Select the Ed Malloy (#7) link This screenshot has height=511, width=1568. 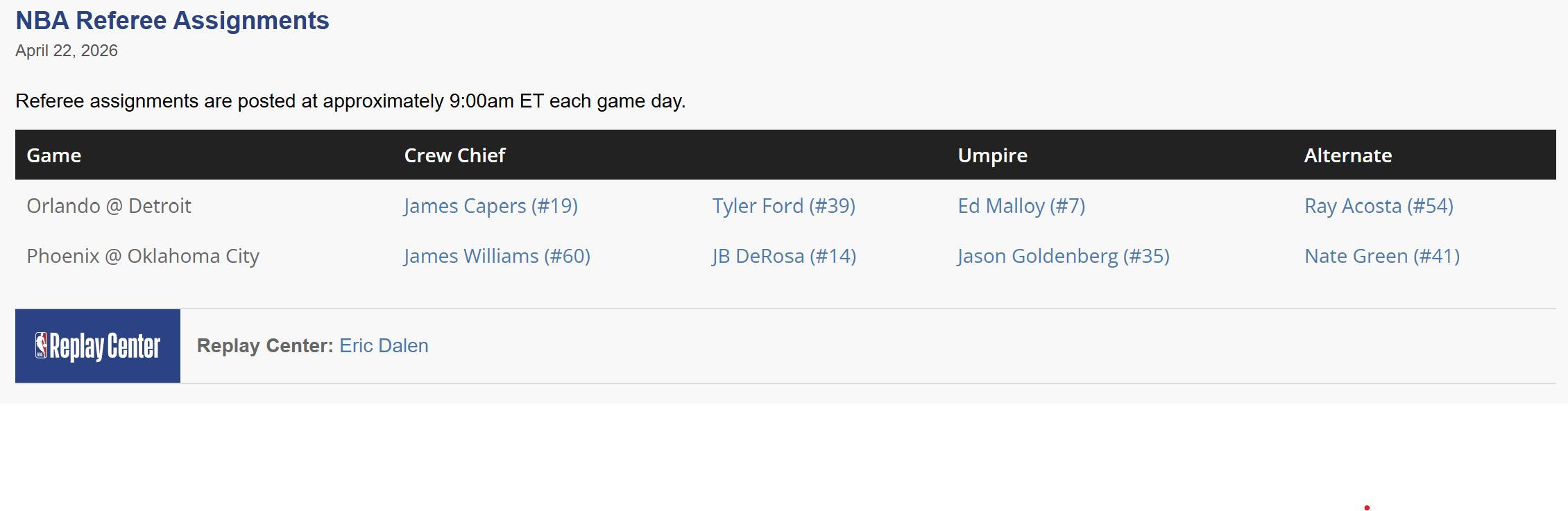(x=1021, y=206)
